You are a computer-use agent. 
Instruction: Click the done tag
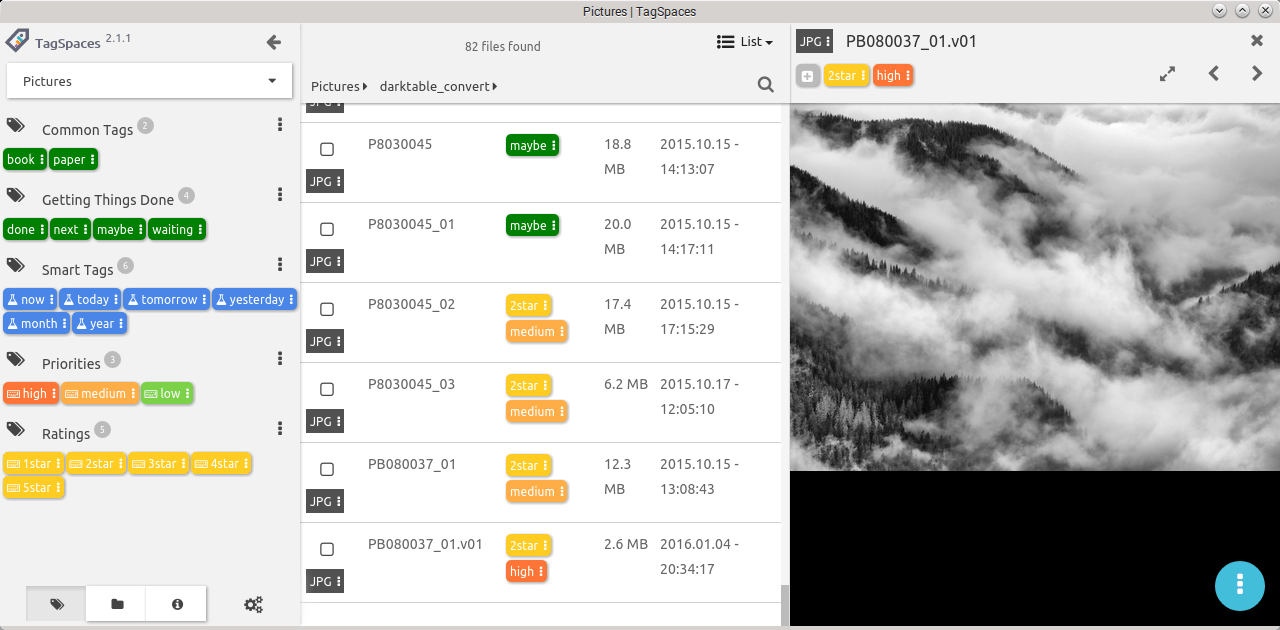(x=25, y=229)
